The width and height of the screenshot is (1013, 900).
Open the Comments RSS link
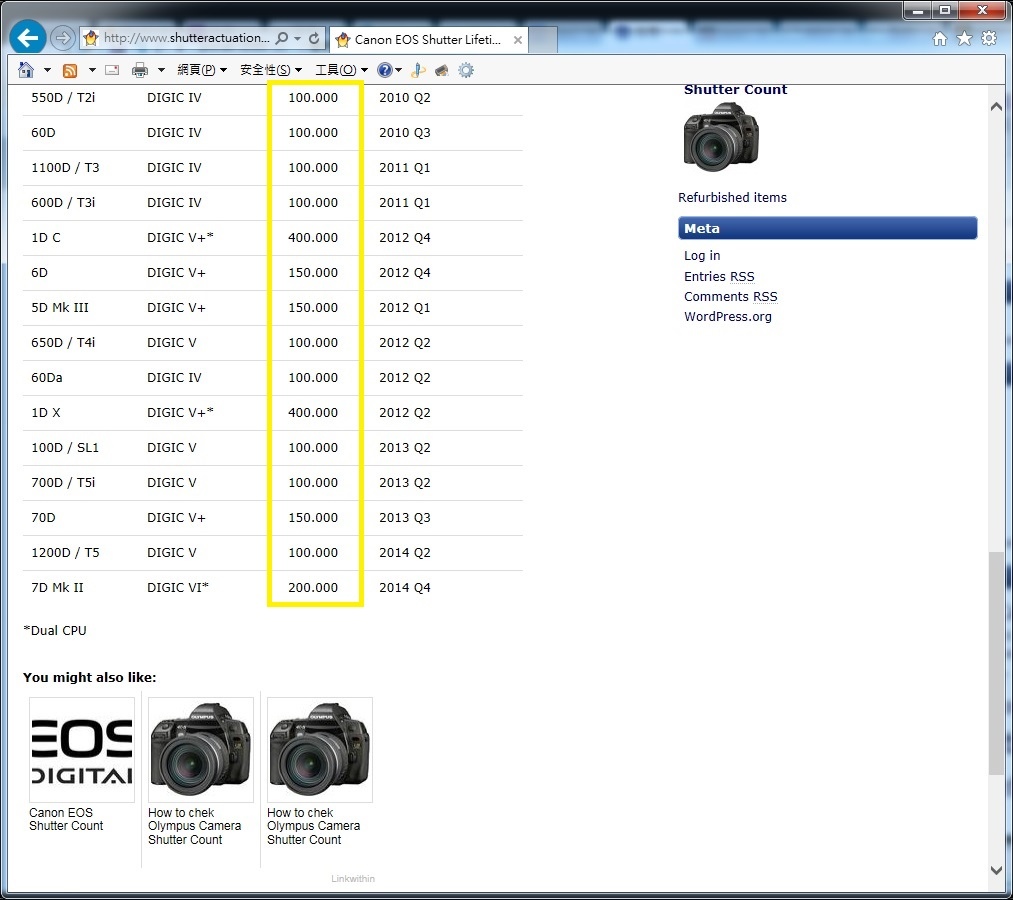point(731,297)
